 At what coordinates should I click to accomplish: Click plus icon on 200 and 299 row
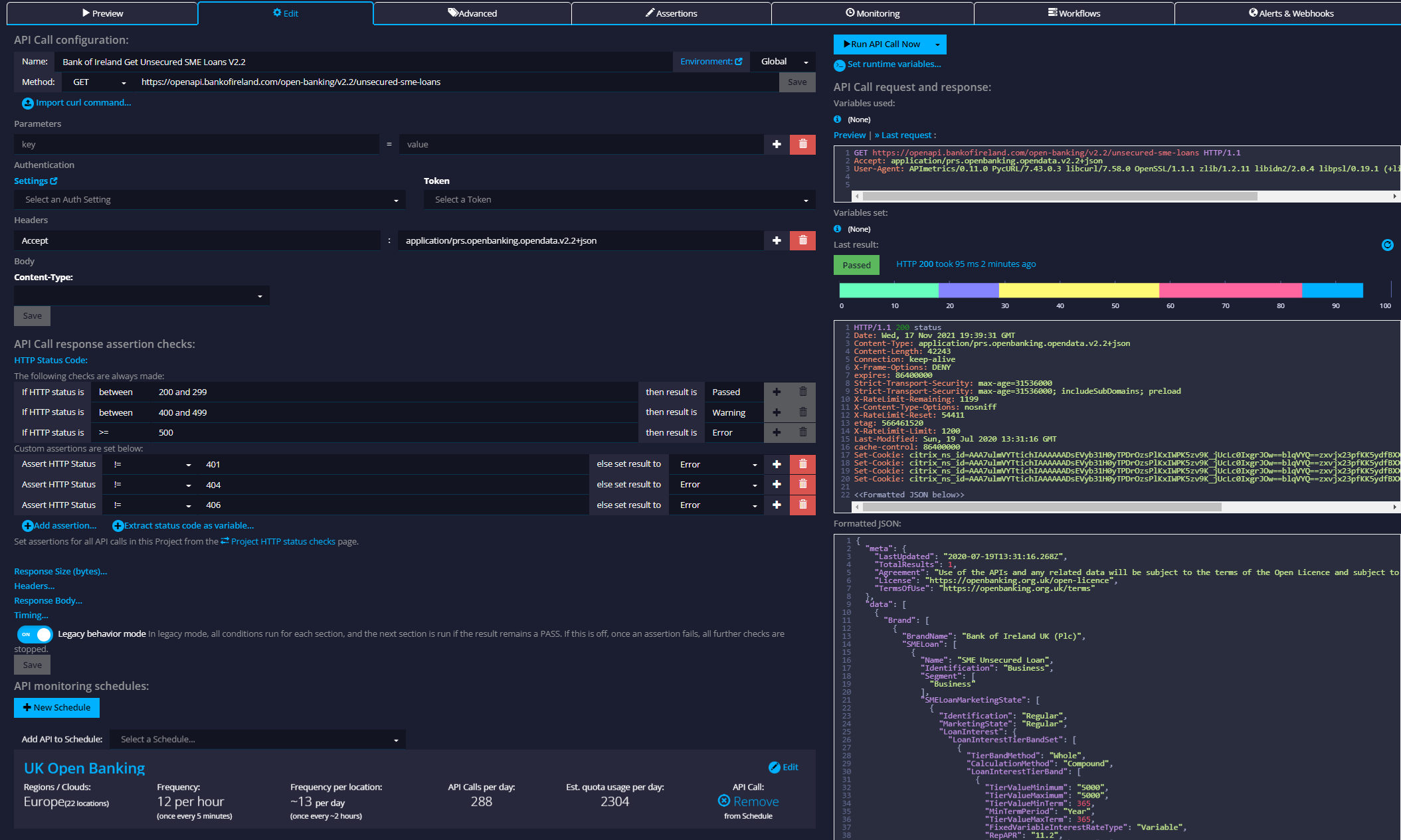tap(777, 392)
